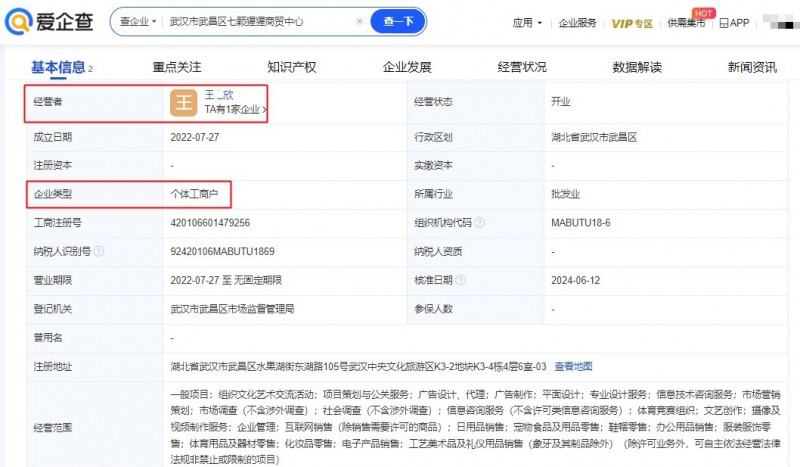Click the 查看地图 link

click(x=573, y=367)
